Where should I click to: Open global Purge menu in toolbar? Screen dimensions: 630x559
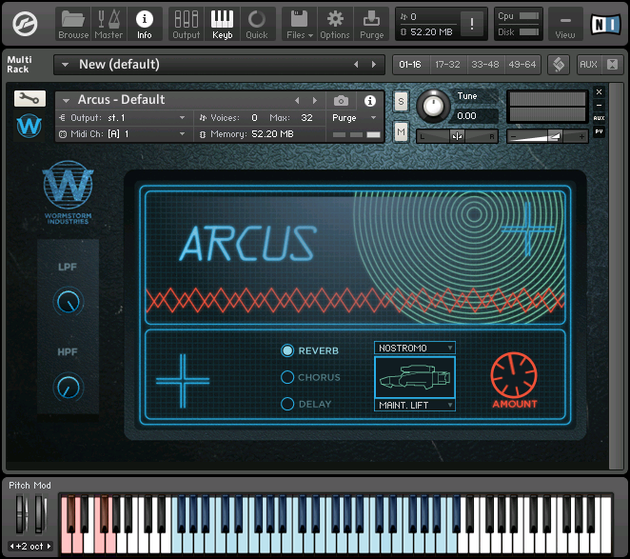tap(372, 24)
